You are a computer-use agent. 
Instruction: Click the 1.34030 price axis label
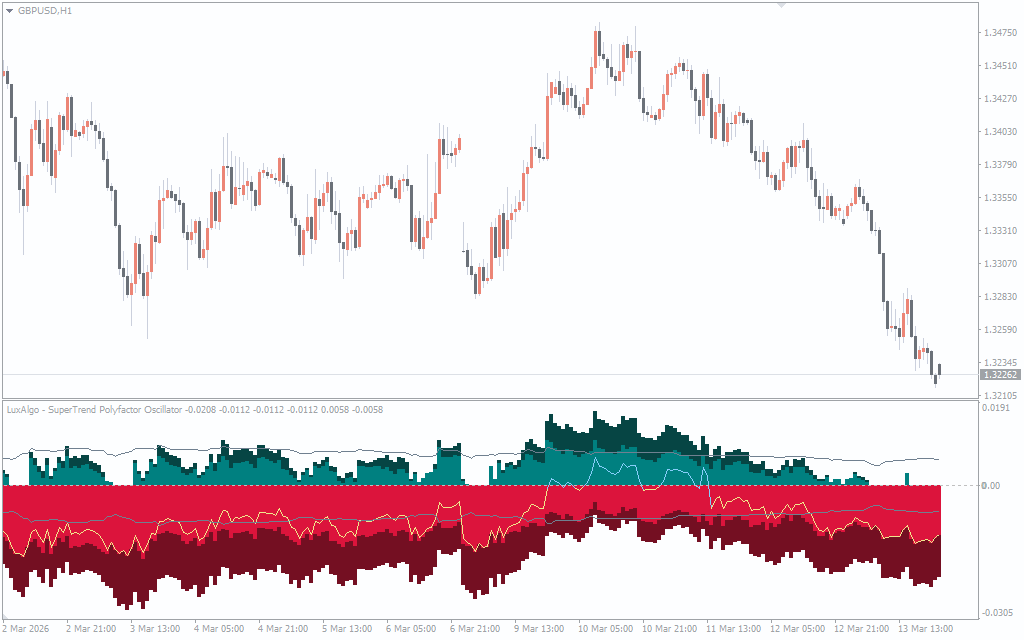point(1000,132)
